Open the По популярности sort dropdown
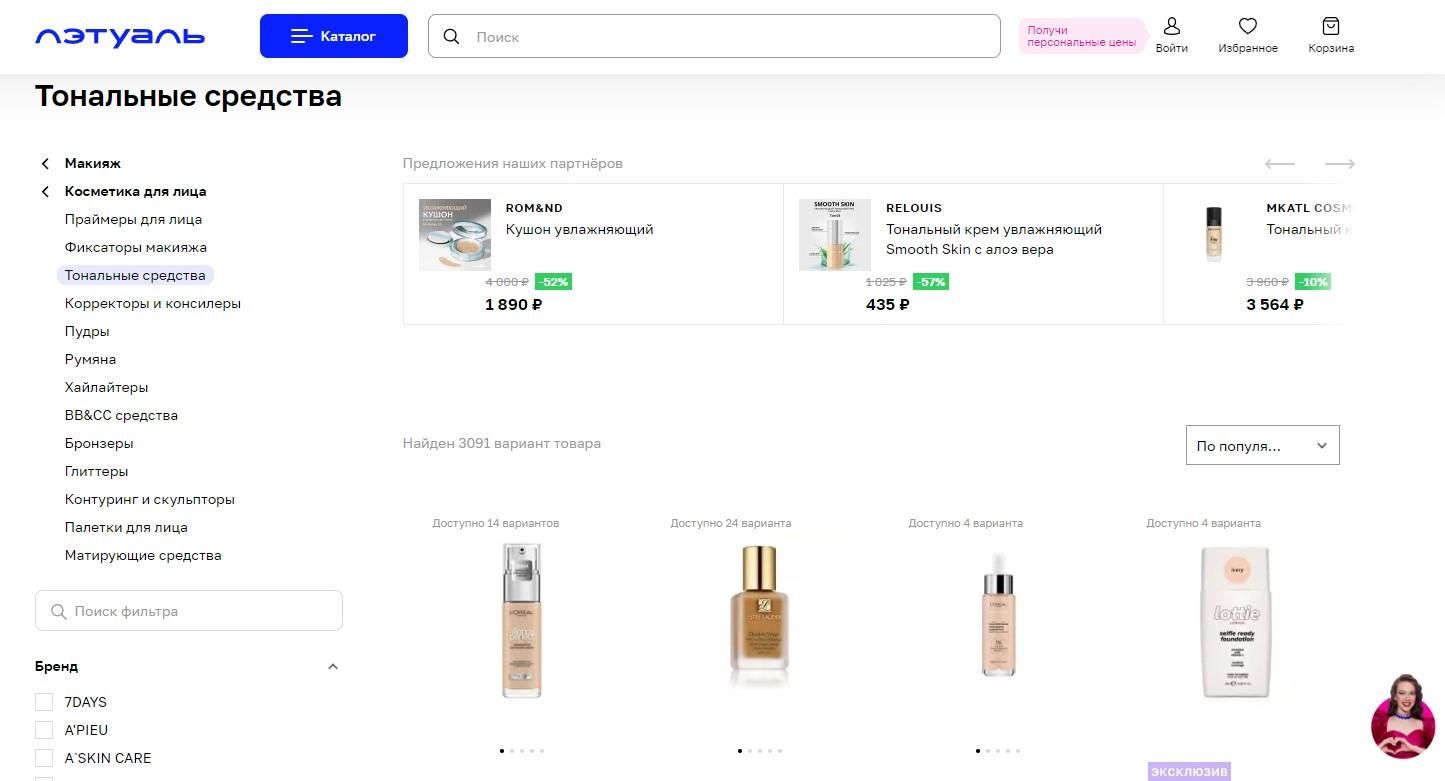The width and height of the screenshot is (1445, 781). pyautogui.click(x=1262, y=446)
